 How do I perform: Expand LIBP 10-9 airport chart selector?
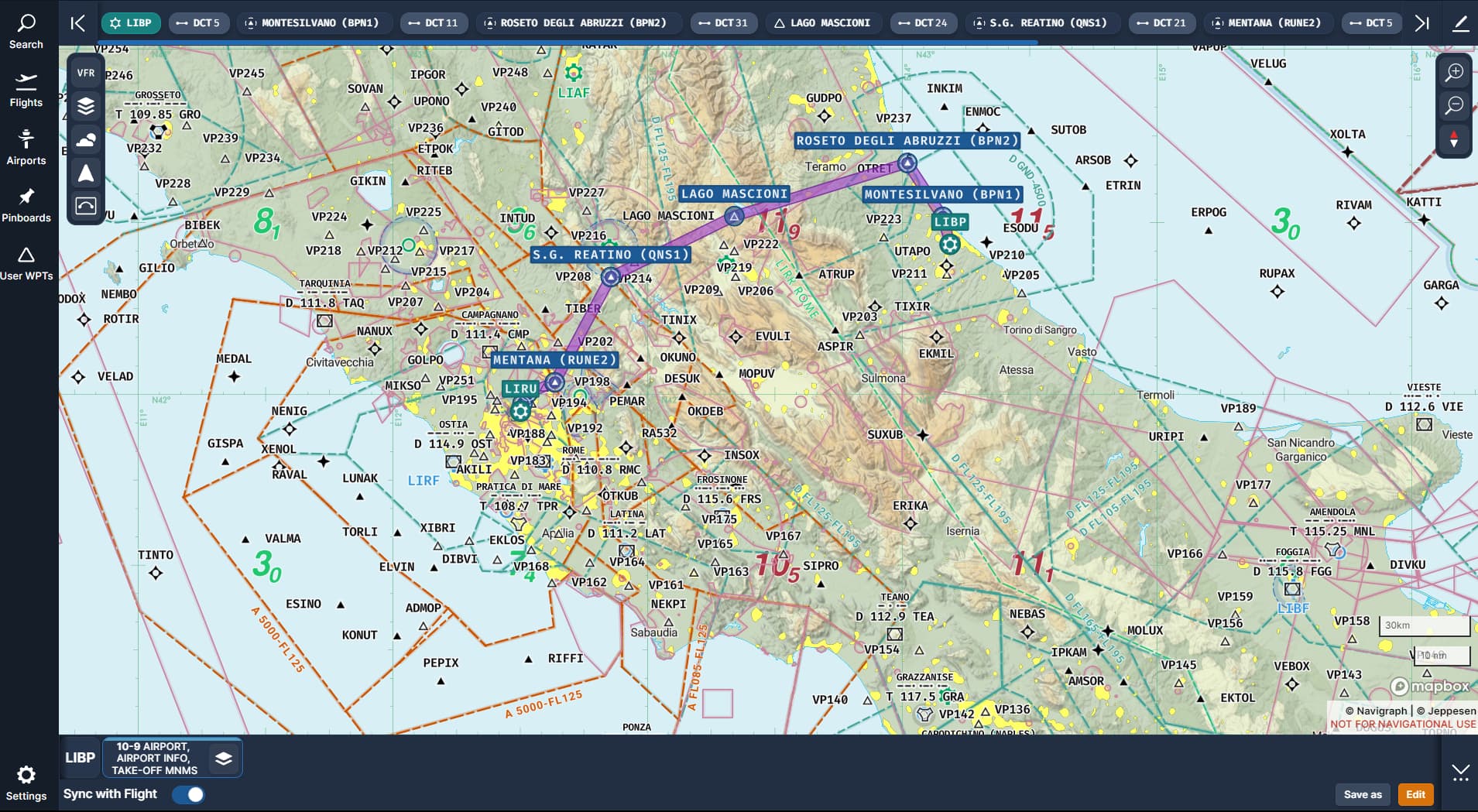(173, 758)
